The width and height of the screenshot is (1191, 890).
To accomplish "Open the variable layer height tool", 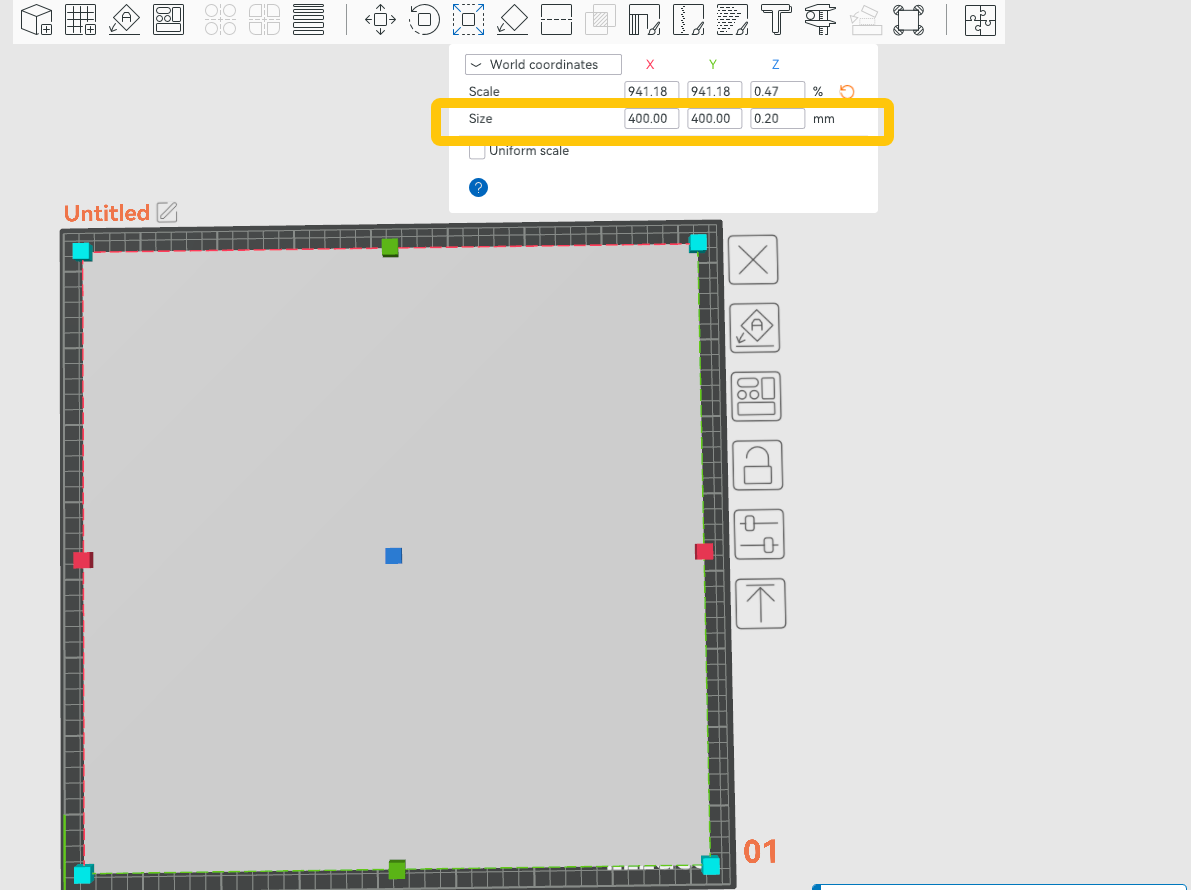I will [x=310, y=20].
